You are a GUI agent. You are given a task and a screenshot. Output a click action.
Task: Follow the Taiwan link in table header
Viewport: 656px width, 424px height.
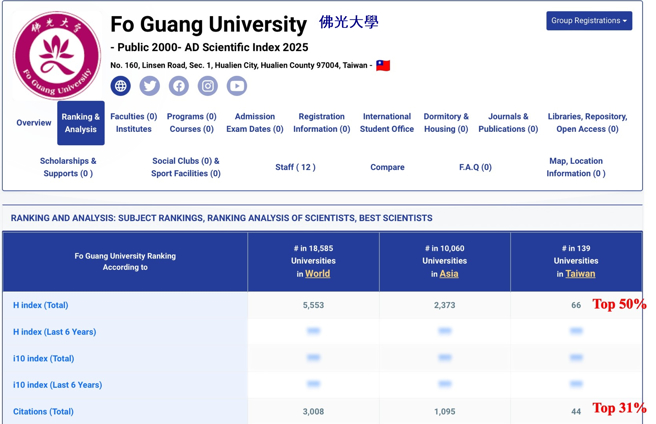click(x=580, y=274)
